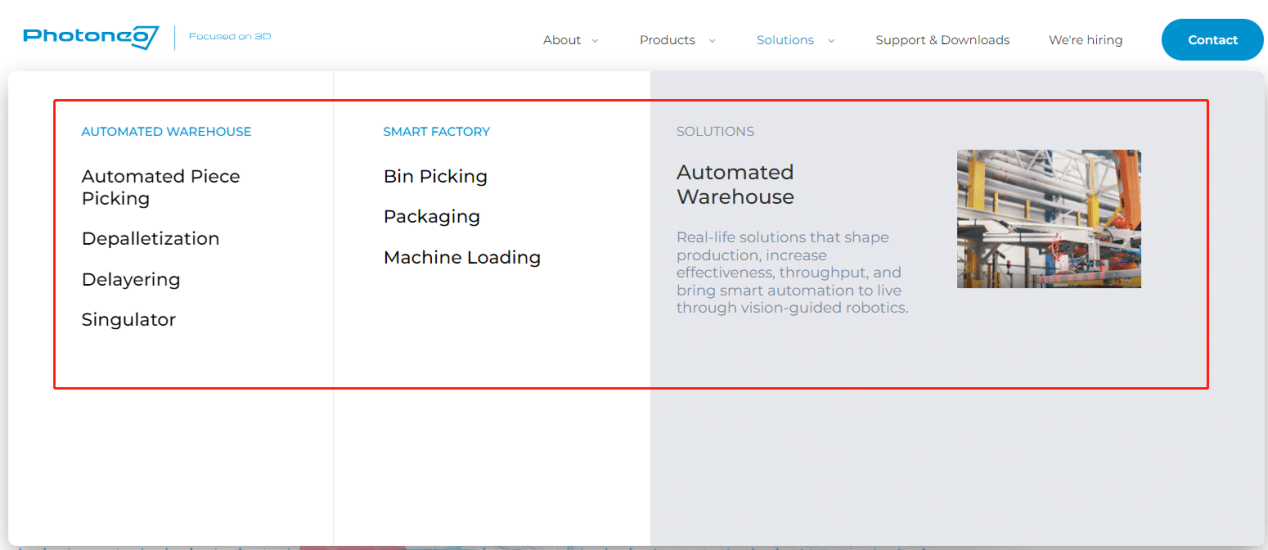Go to Support & Downloads

click(x=942, y=40)
